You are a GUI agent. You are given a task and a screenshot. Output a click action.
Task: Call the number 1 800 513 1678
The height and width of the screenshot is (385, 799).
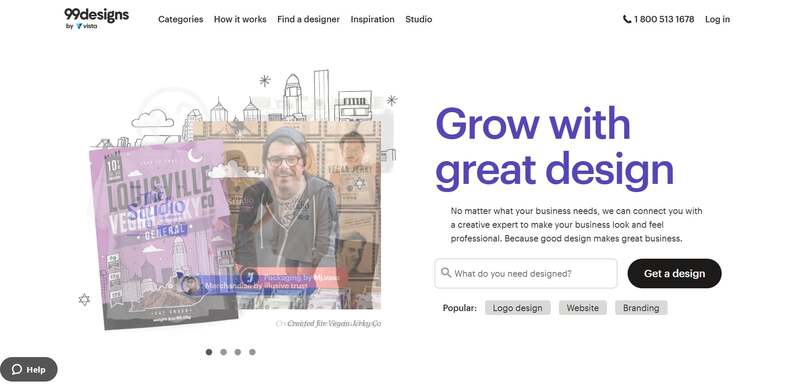pos(664,19)
